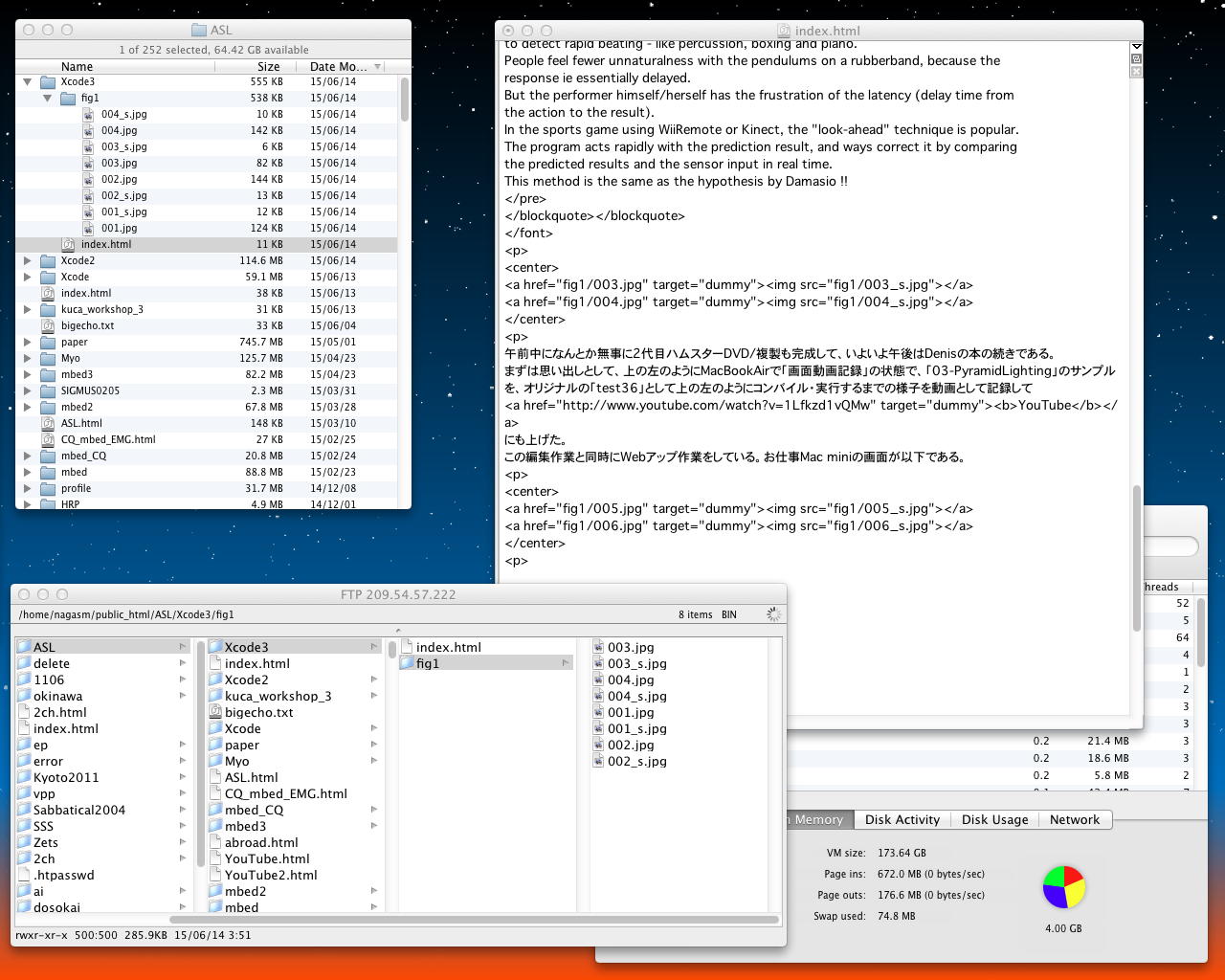1225x980 pixels.
Task: Expand the kuca_workshop_3 folder triangle
Action: pos(27,309)
